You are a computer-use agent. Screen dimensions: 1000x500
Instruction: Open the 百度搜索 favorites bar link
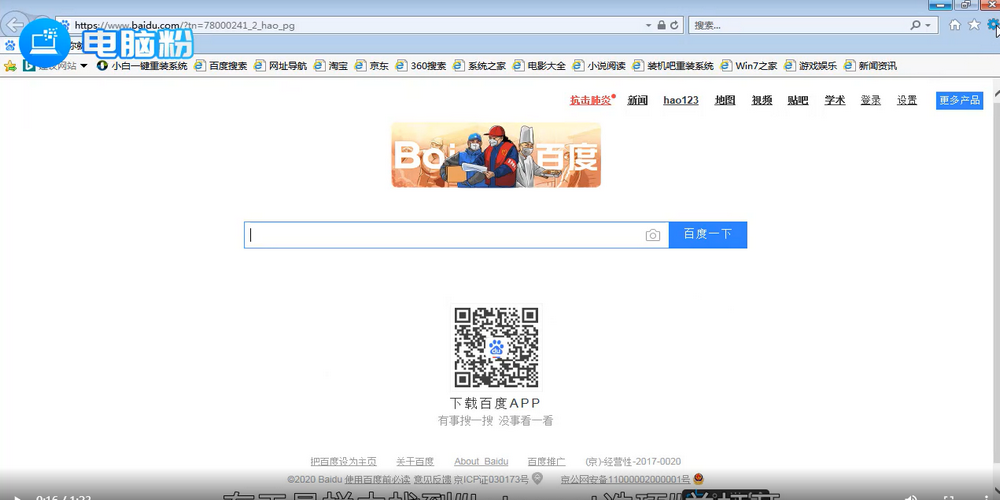click(221, 66)
